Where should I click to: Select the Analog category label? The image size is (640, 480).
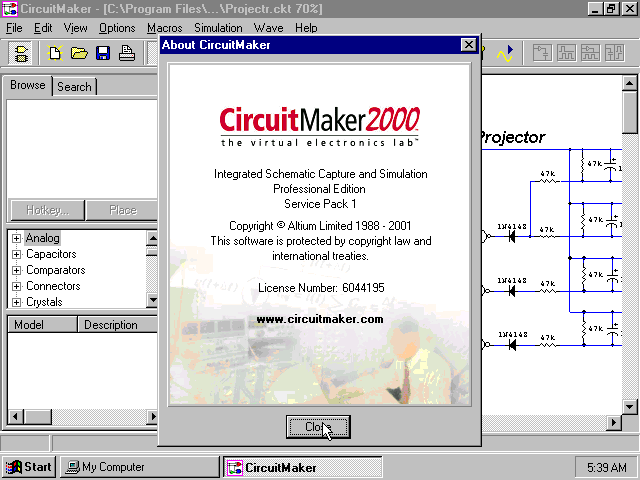pyautogui.click(x=42, y=238)
